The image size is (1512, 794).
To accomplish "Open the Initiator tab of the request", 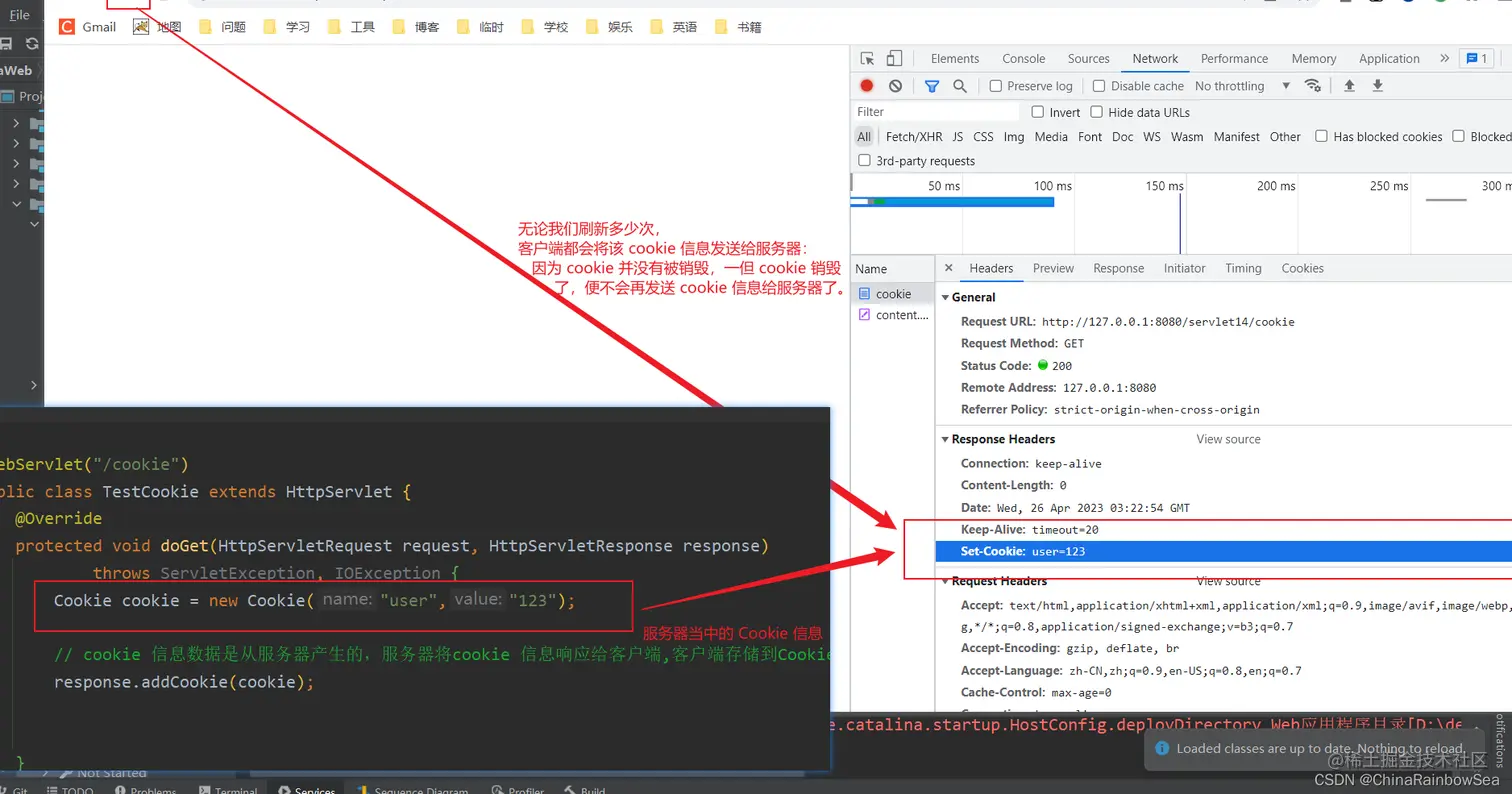I will coord(1184,268).
